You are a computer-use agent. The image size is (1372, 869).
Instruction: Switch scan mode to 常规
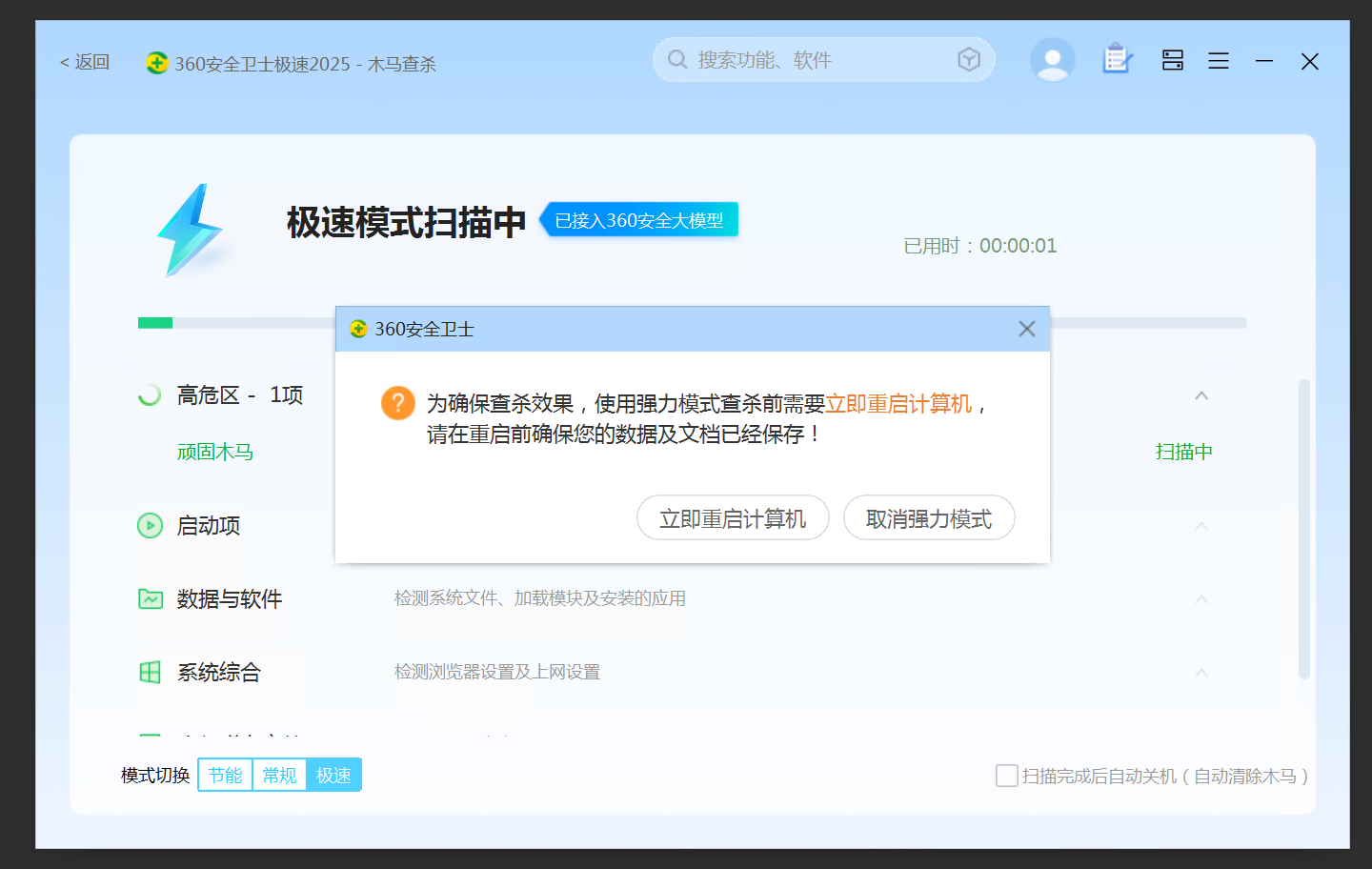point(279,776)
